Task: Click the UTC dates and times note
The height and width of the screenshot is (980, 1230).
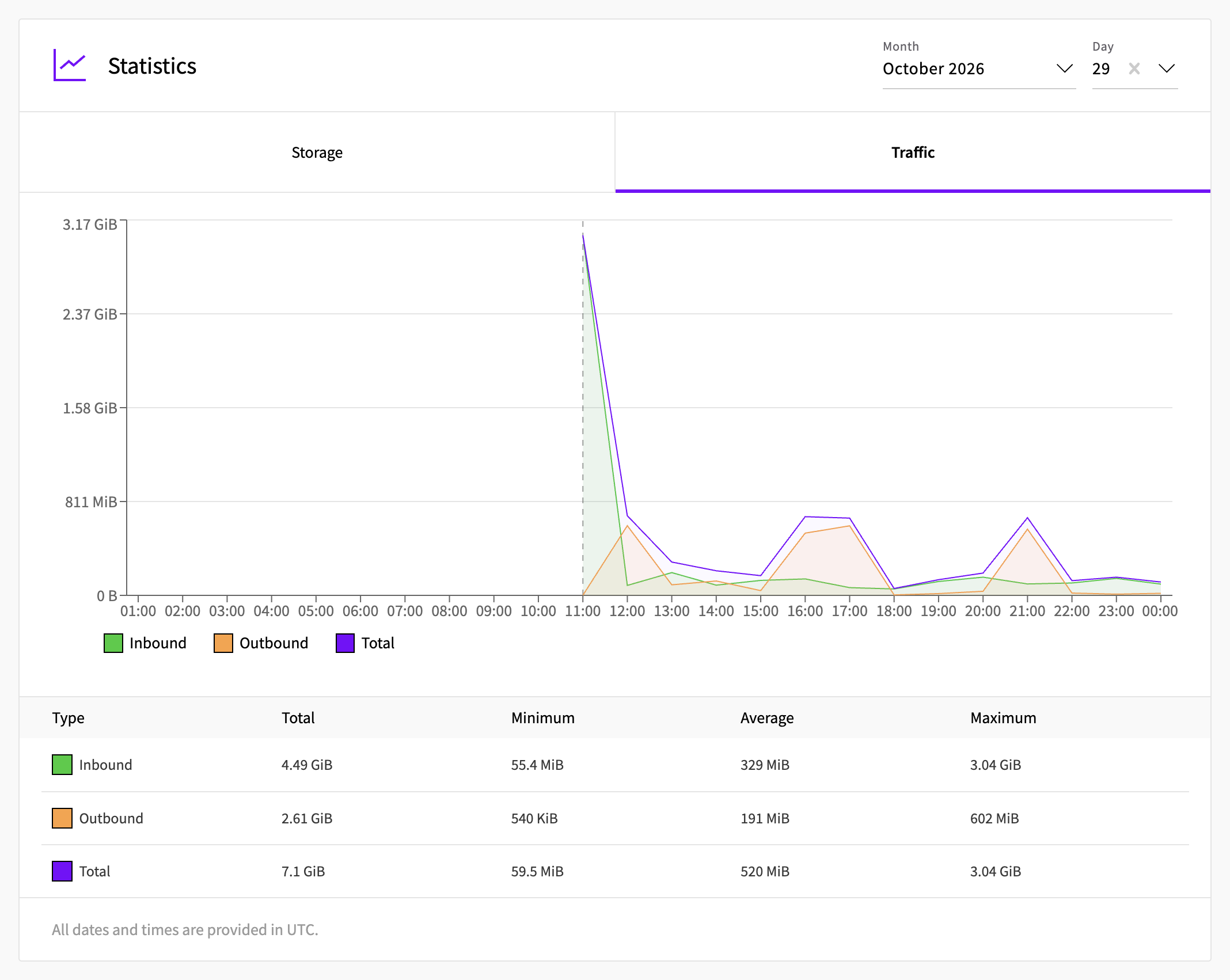Action: (185, 929)
